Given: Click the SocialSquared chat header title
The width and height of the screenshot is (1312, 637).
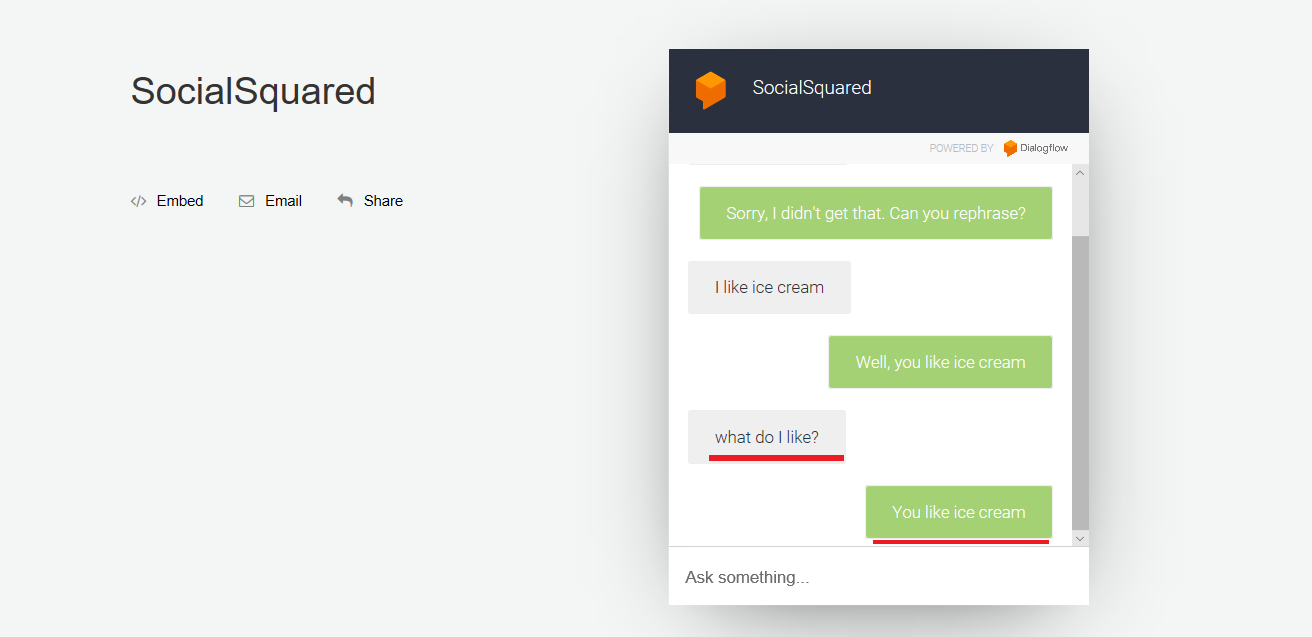Looking at the screenshot, I should (x=811, y=88).
